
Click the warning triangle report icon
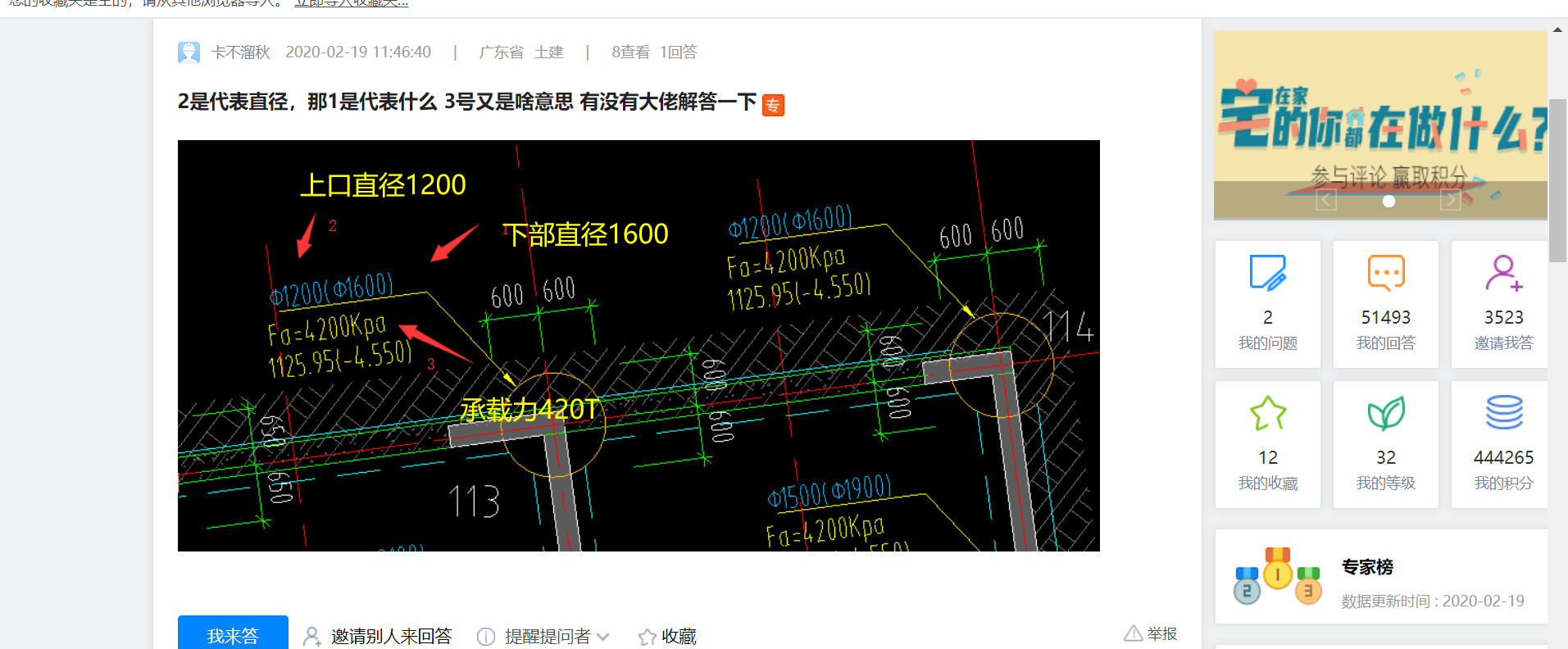point(1133,633)
